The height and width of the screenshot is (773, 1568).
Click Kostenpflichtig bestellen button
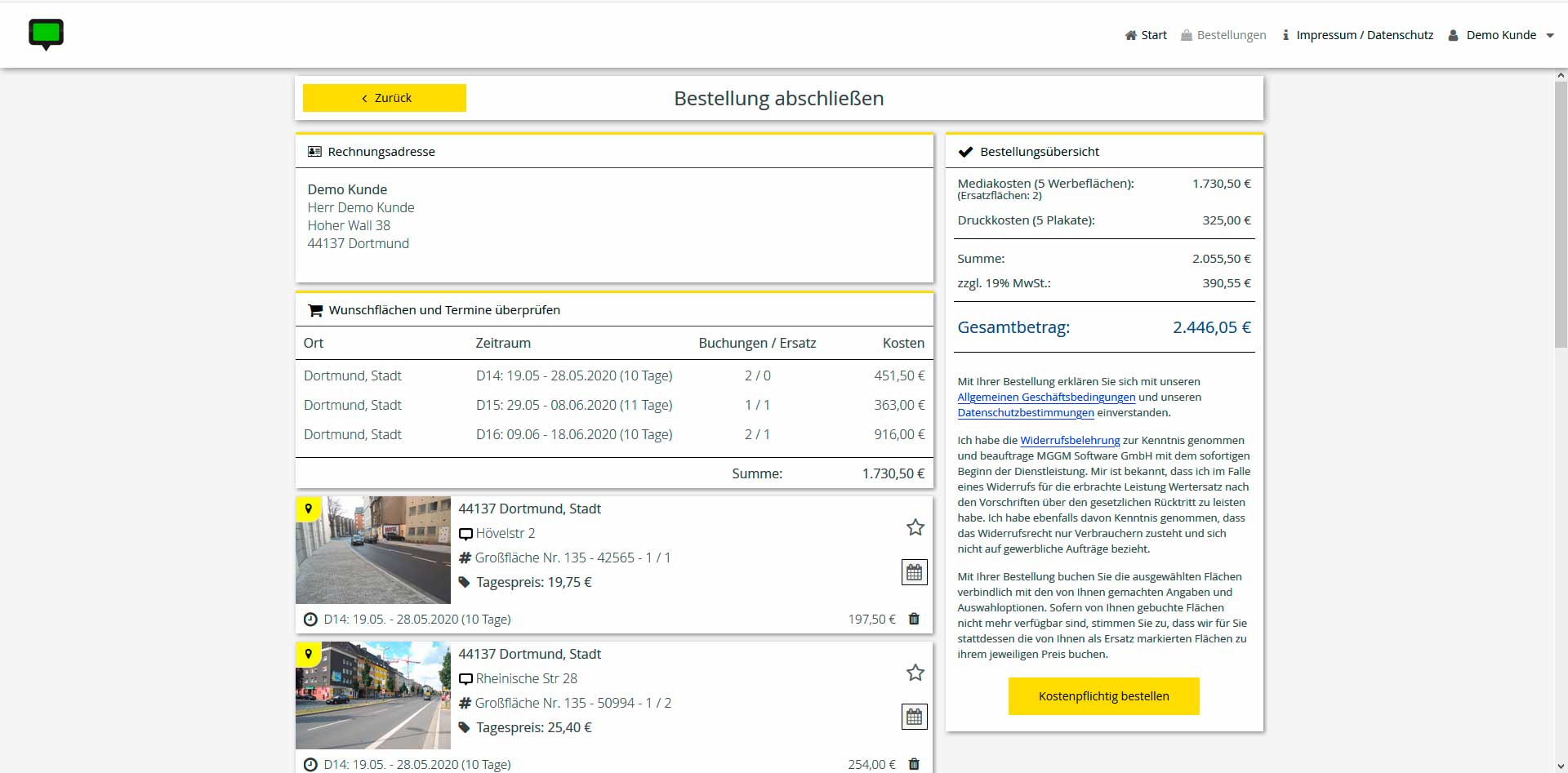pyautogui.click(x=1104, y=696)
